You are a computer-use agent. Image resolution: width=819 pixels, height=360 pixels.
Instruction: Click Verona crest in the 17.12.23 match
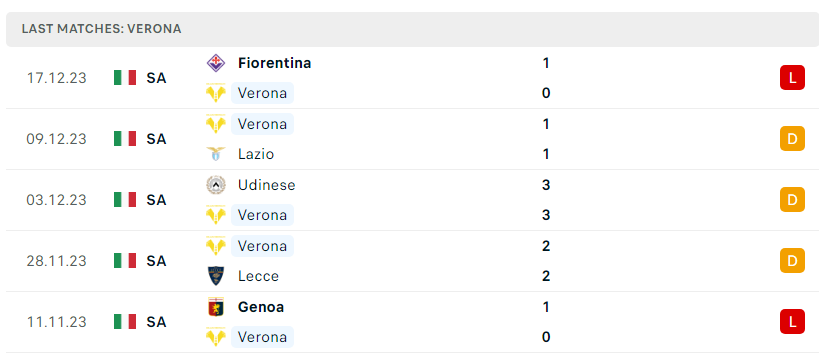(216, 93)
